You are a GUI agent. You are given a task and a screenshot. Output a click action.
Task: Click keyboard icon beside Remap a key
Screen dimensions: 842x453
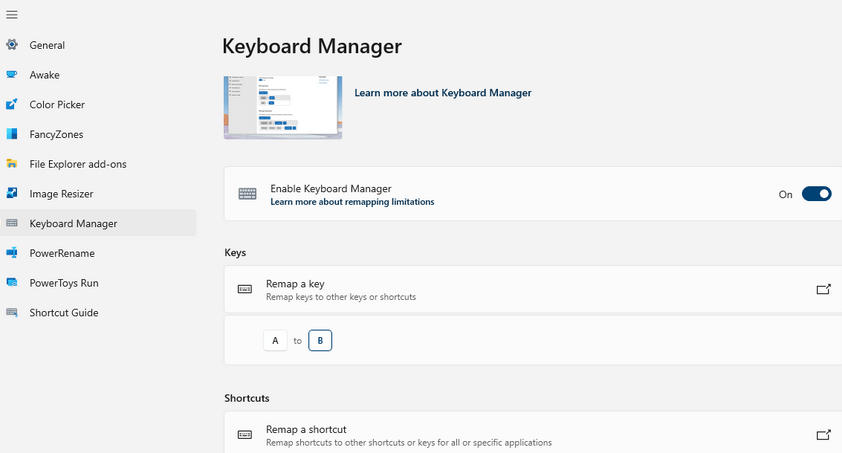click(245, 289)
